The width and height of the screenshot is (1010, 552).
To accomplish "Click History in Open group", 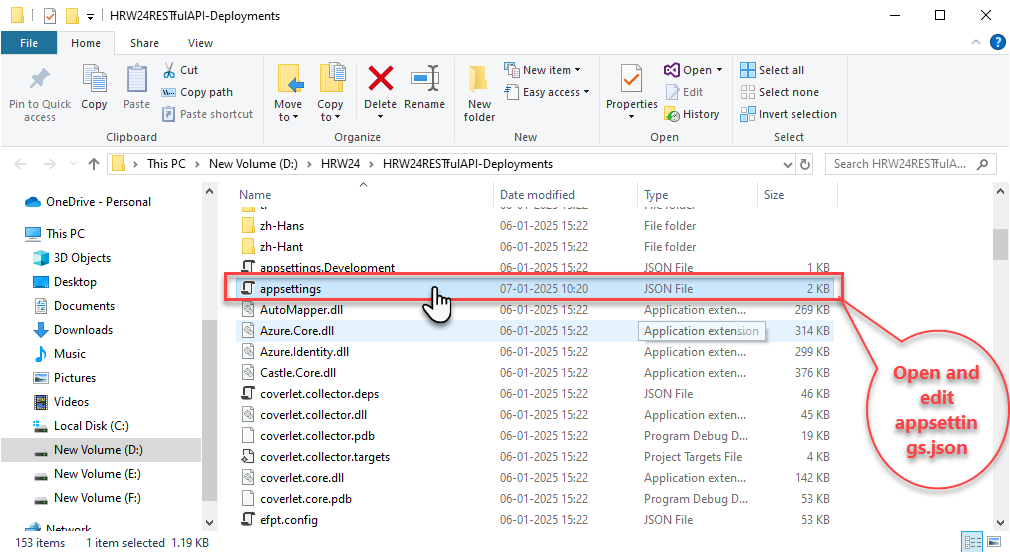I will 692,114.
